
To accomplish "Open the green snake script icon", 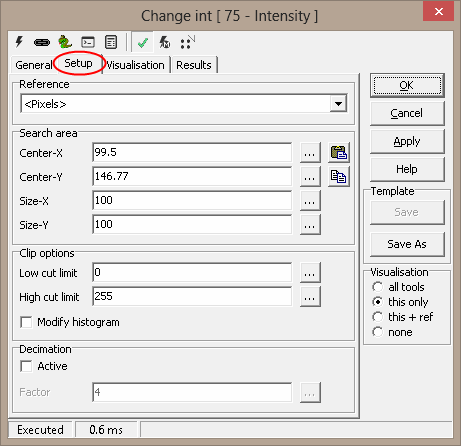I will click(65, 42).
